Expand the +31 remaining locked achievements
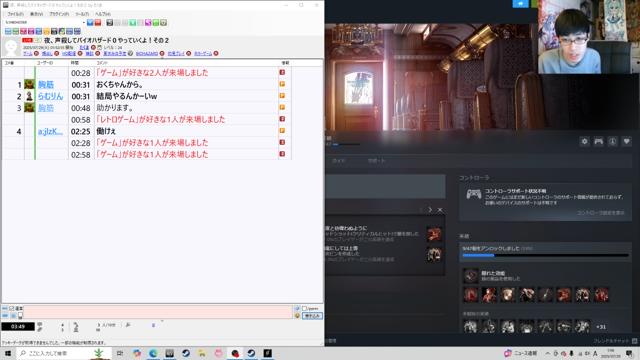The image size is (640, 360). tap(601, 327)
